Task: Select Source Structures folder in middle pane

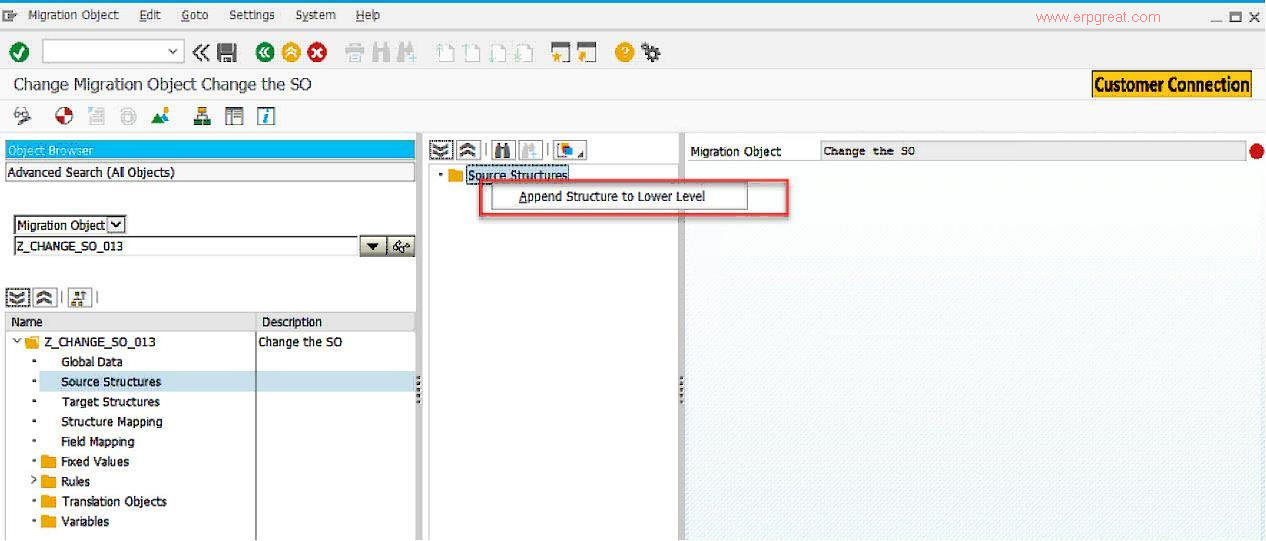Action: point(517,175)
